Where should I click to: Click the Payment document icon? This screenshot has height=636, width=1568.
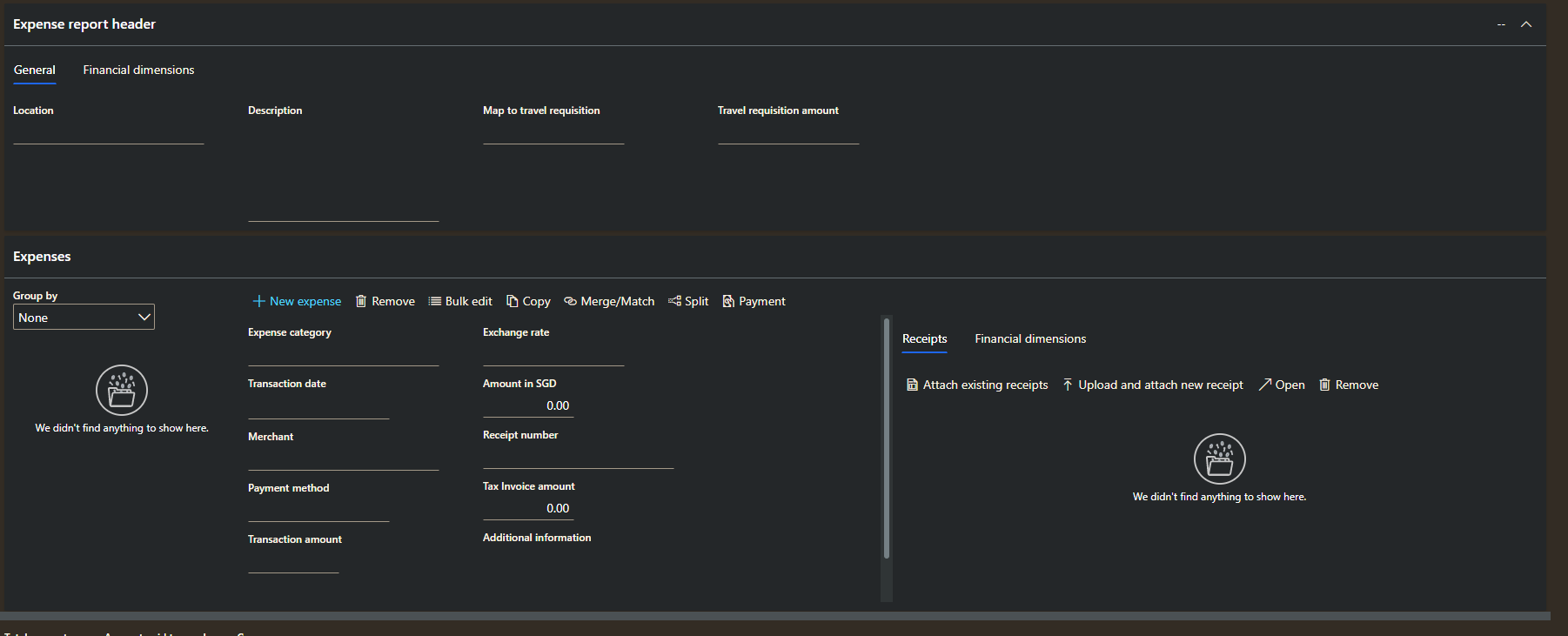[728, 301]
